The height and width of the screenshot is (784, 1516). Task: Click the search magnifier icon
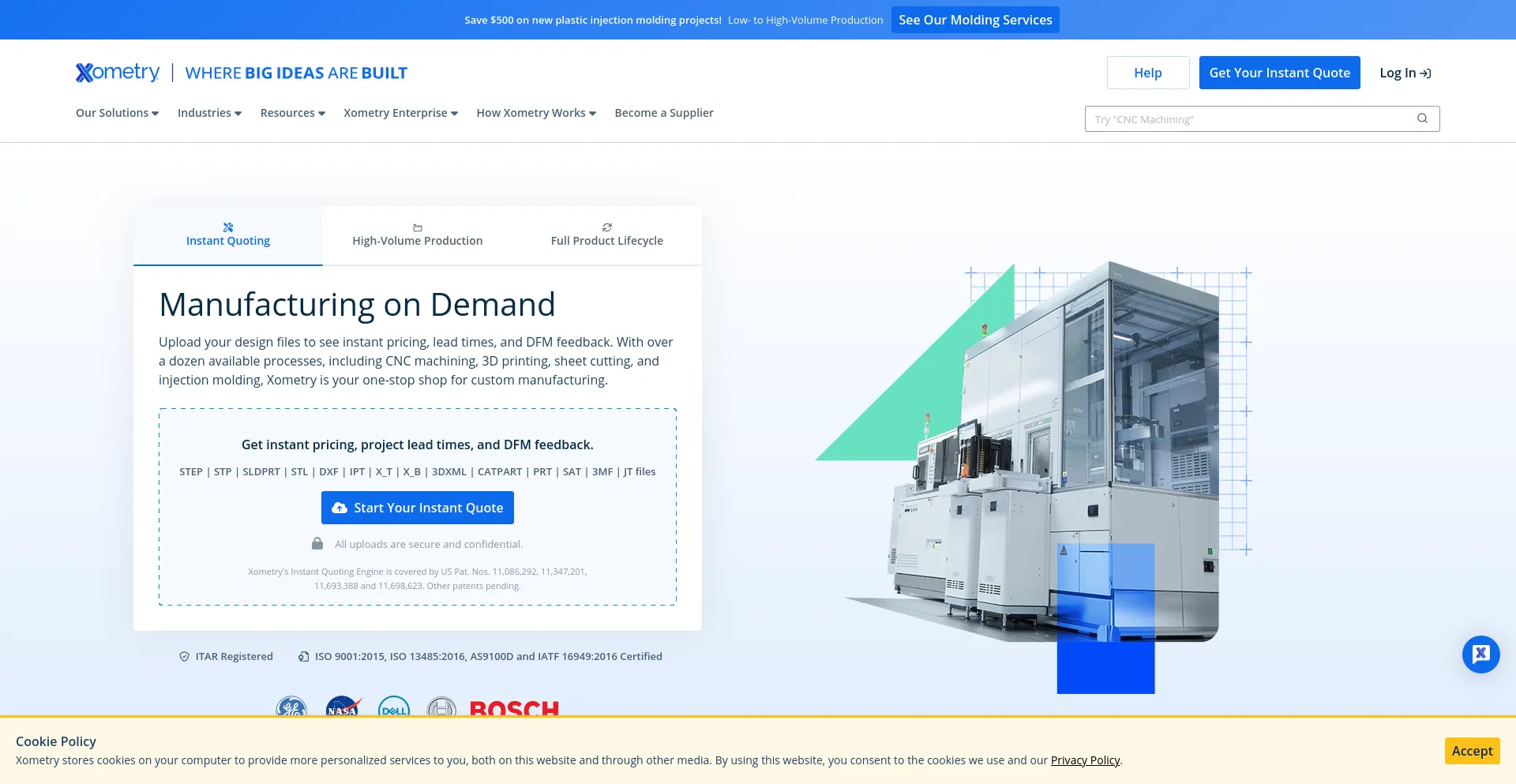pyautogui.click(x=1422, y=118)
